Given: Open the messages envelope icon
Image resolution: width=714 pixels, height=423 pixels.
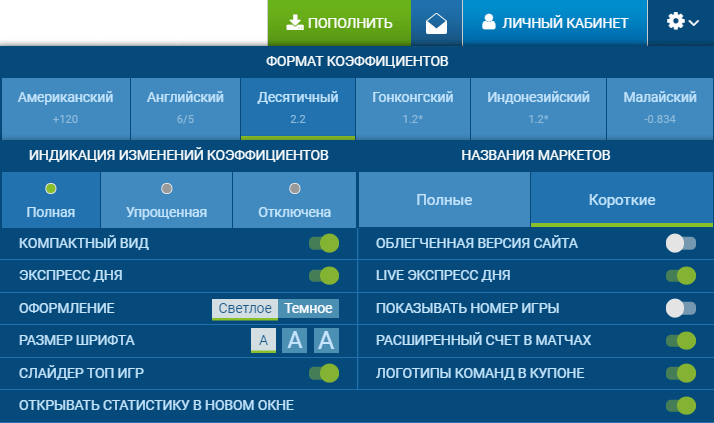Looking at the screenshot, I should coord(436,23).
